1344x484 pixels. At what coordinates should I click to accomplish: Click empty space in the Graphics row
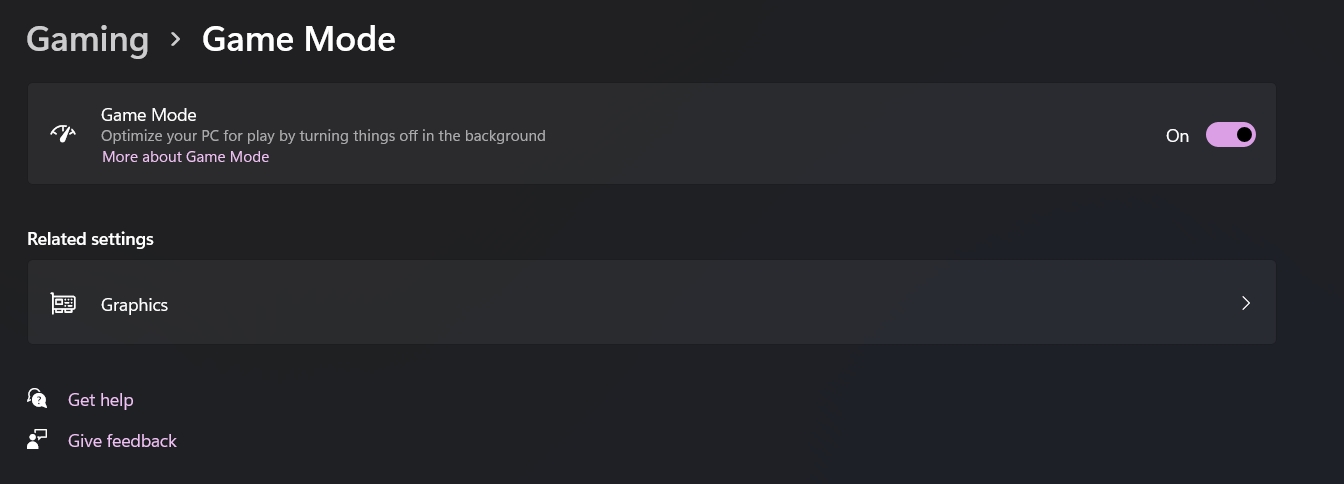click(700, 303)
